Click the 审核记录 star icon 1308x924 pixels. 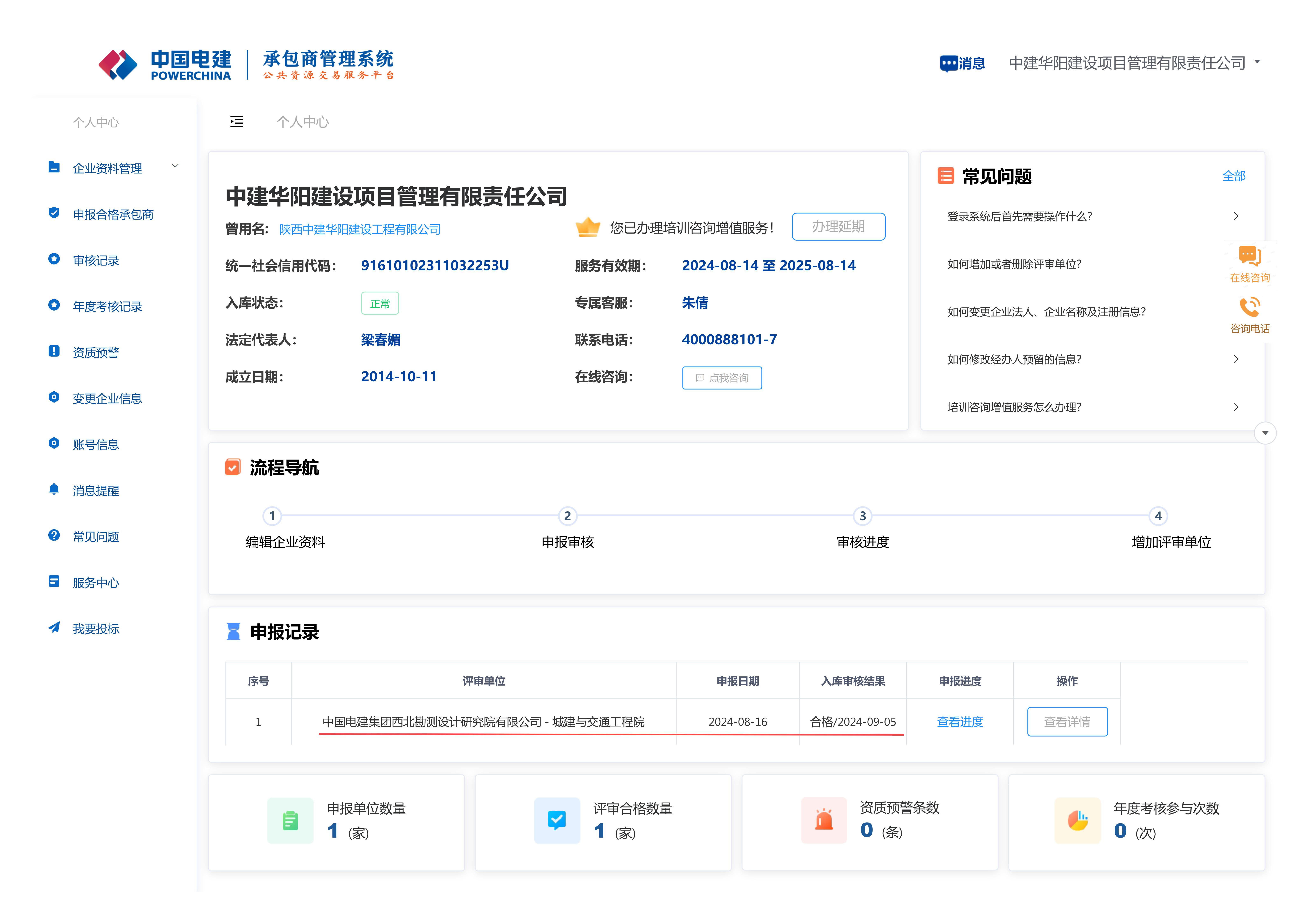point(54,259)
